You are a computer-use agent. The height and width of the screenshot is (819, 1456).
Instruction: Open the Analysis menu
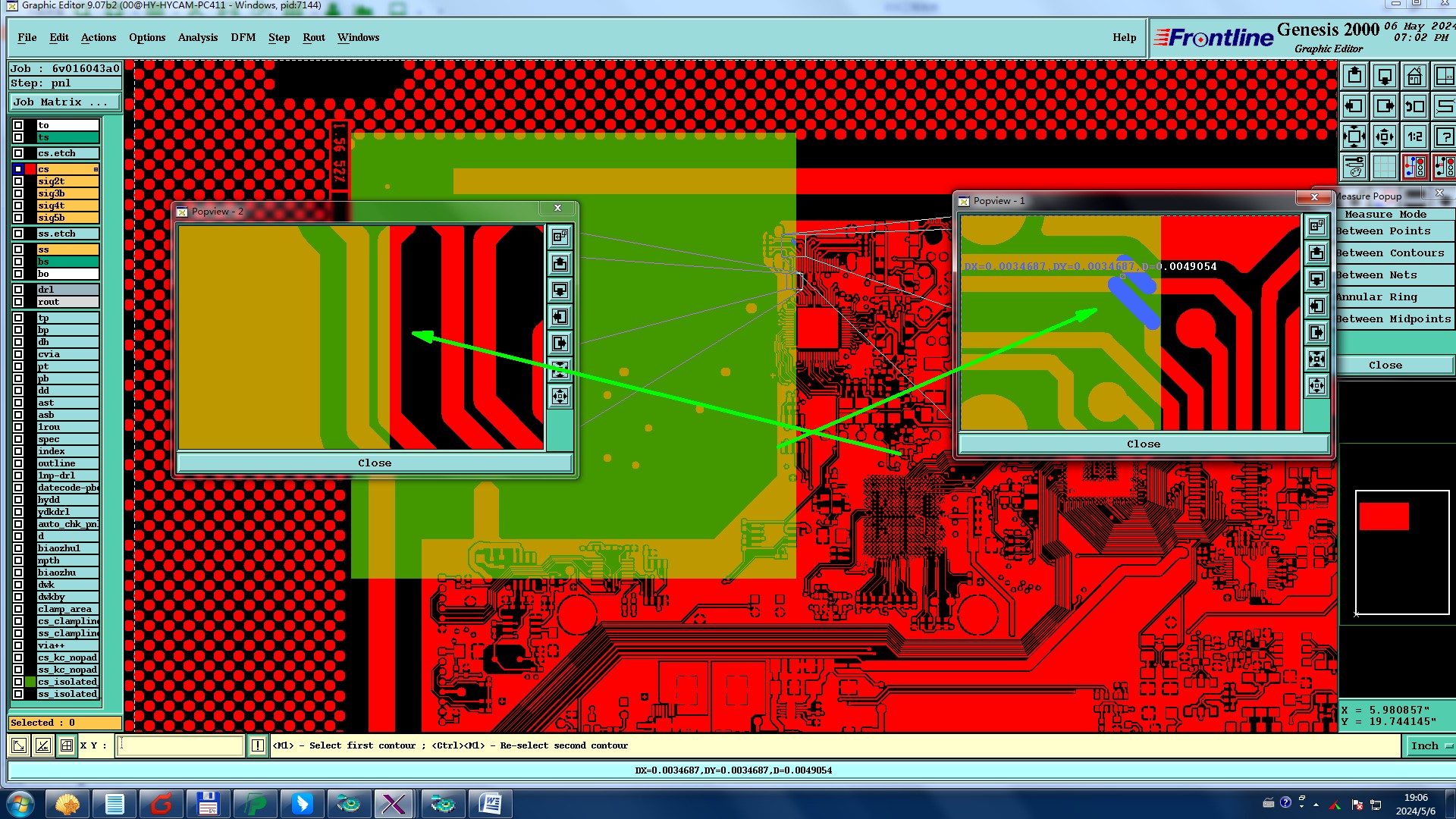coord(197,37)
